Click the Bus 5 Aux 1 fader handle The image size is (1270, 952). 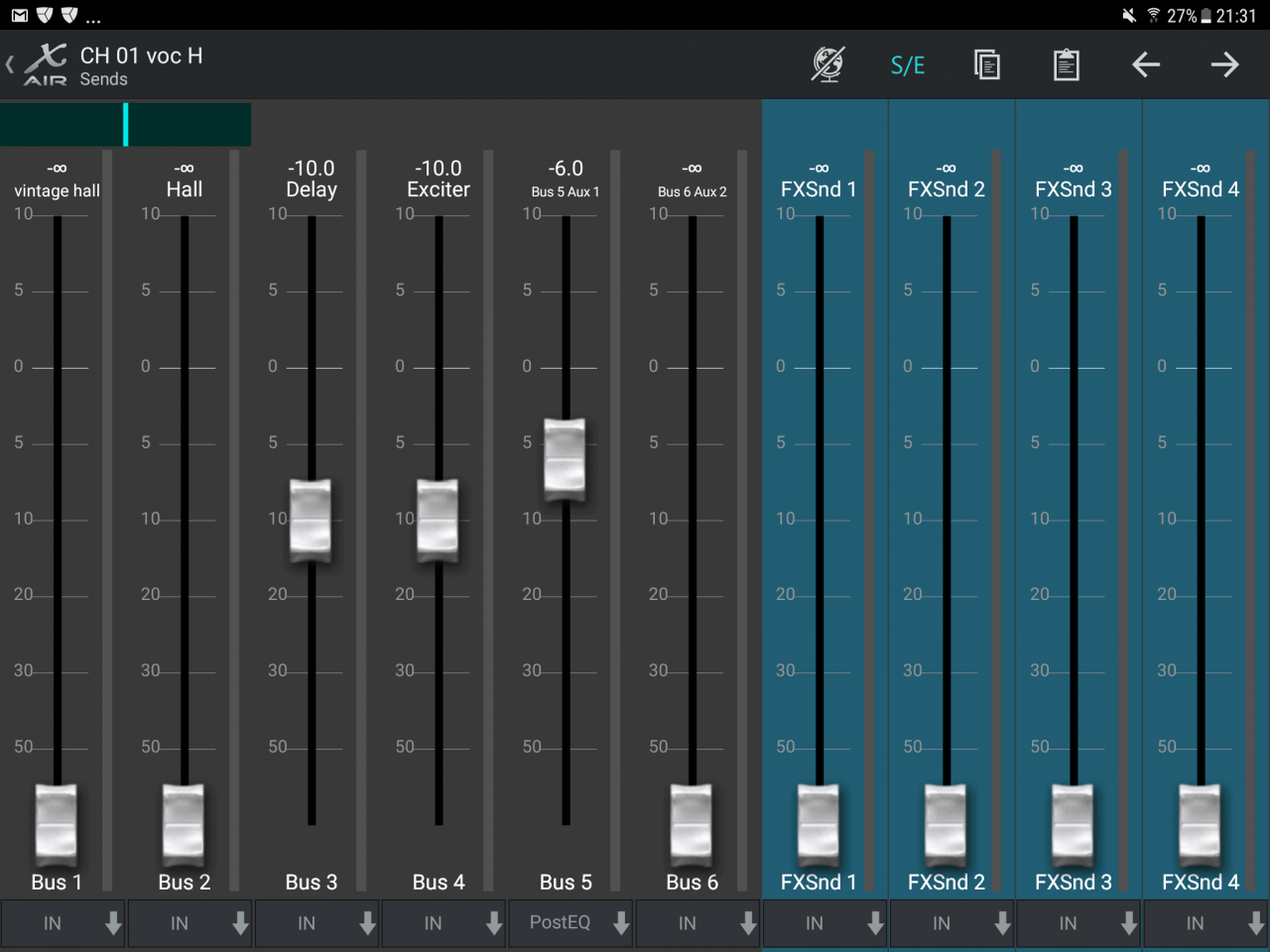tap(565, 458)
